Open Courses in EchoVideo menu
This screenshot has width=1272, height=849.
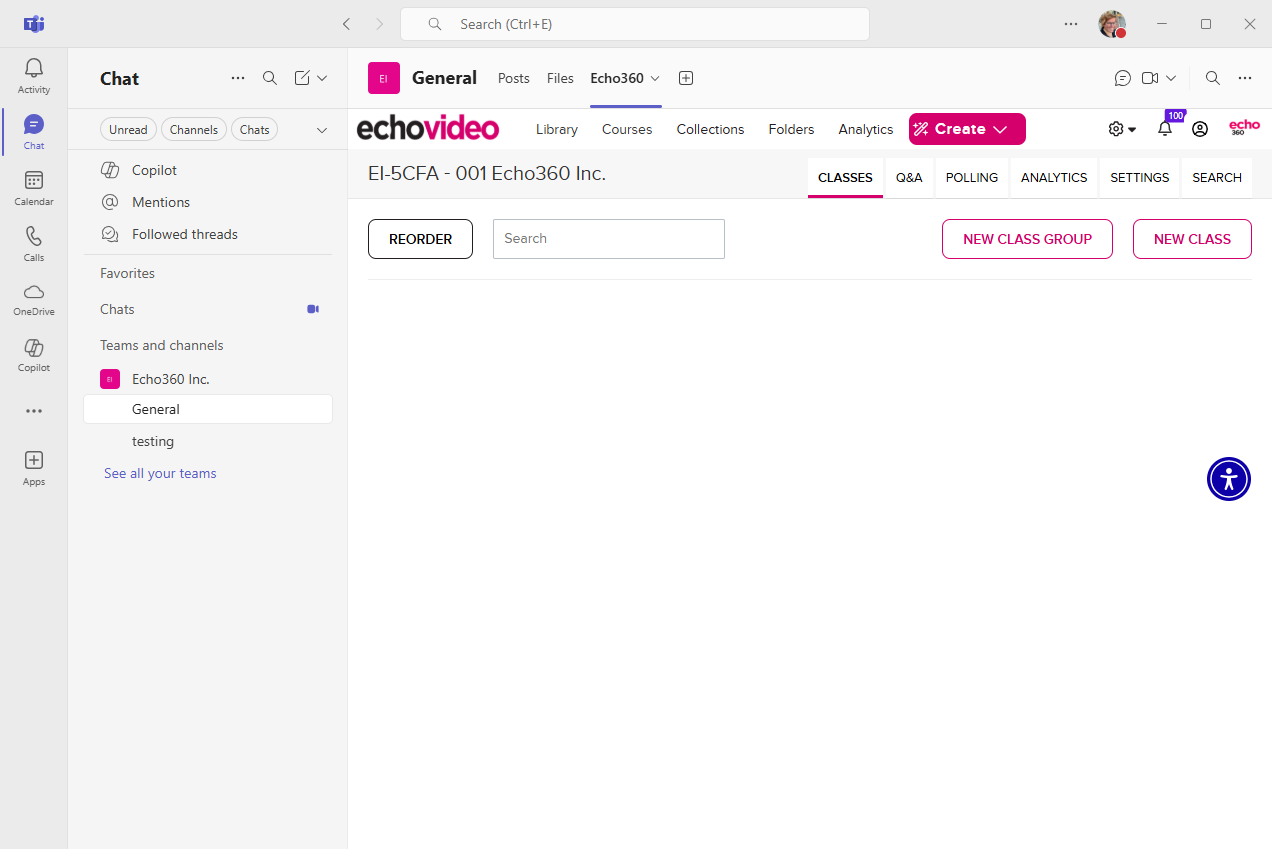[x=627, y=129]
